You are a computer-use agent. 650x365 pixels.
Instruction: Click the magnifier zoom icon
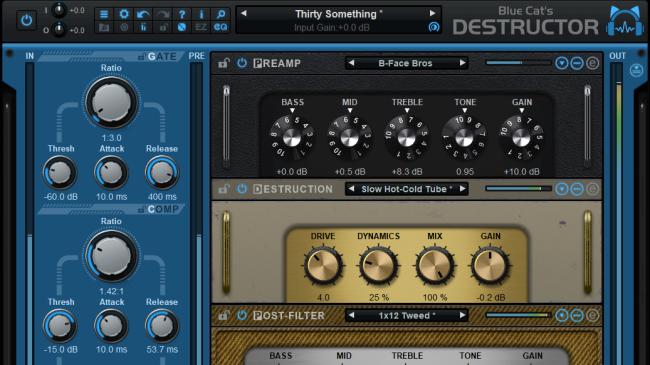(221, 14)
